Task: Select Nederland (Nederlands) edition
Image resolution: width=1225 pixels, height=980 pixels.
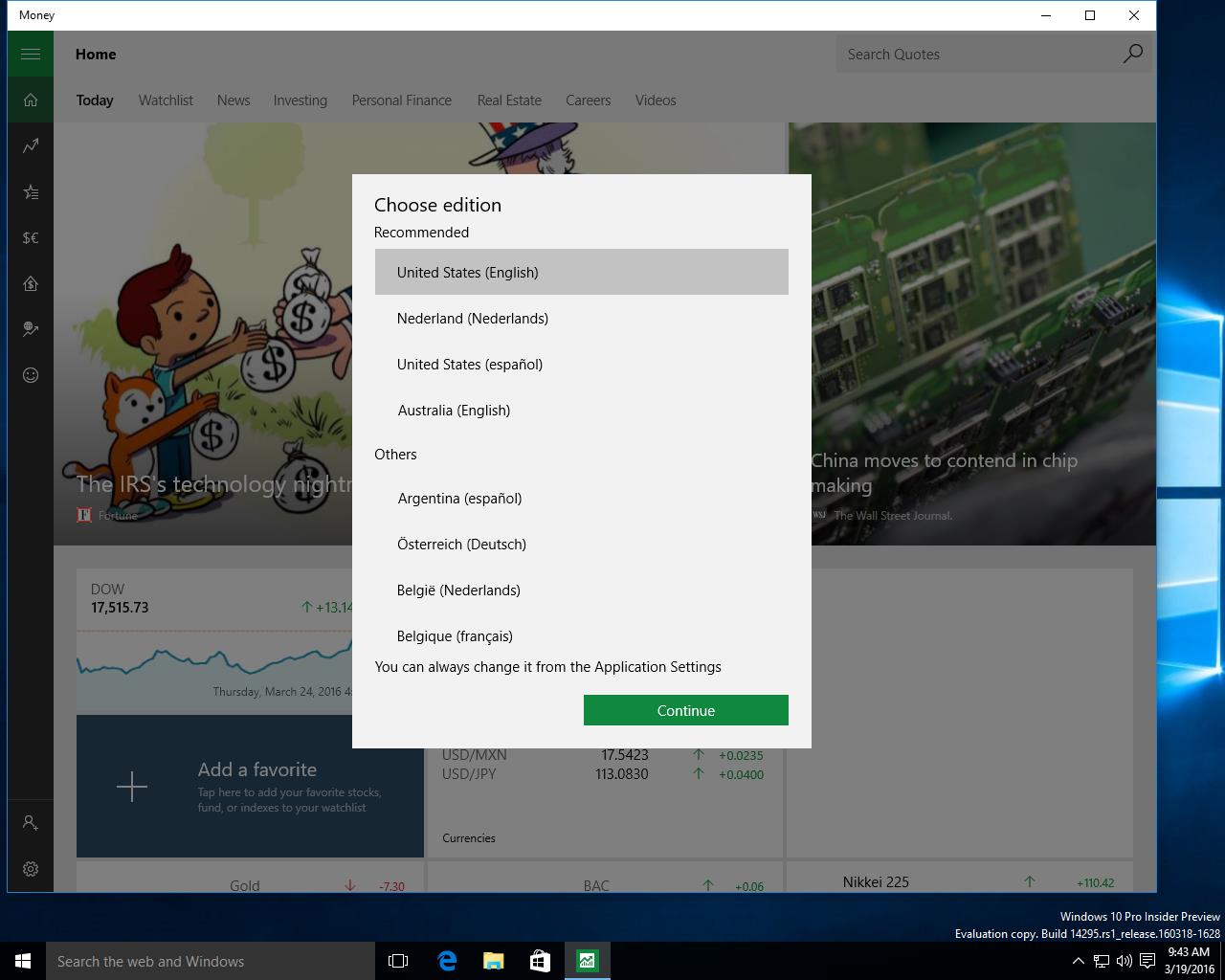Action: tap(582, 318)
